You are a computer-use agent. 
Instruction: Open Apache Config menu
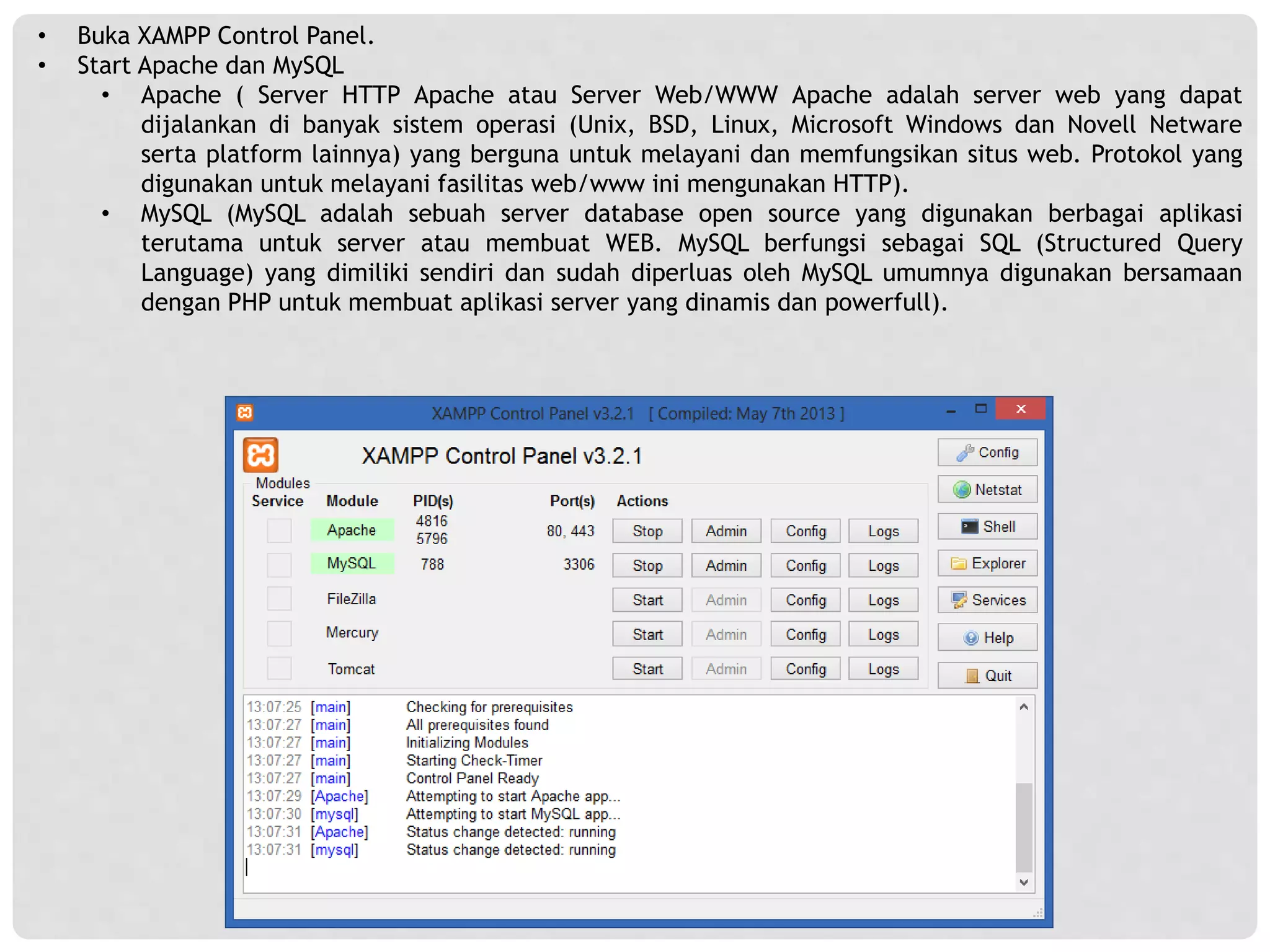(x=806, y=531)
